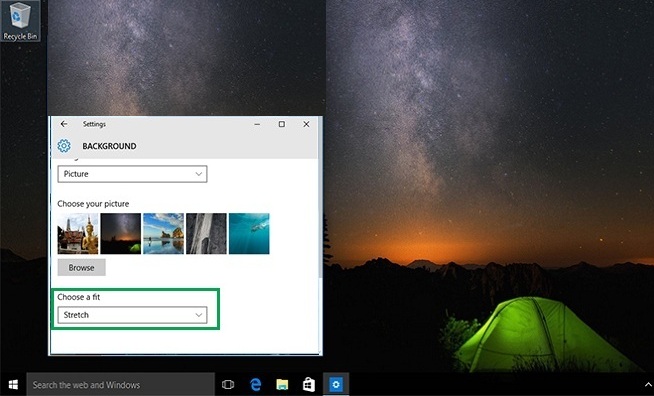Viewport: 654px width, 396px height.
Task: Open File Explorer from the taskbar
Action: pos(282,384)
